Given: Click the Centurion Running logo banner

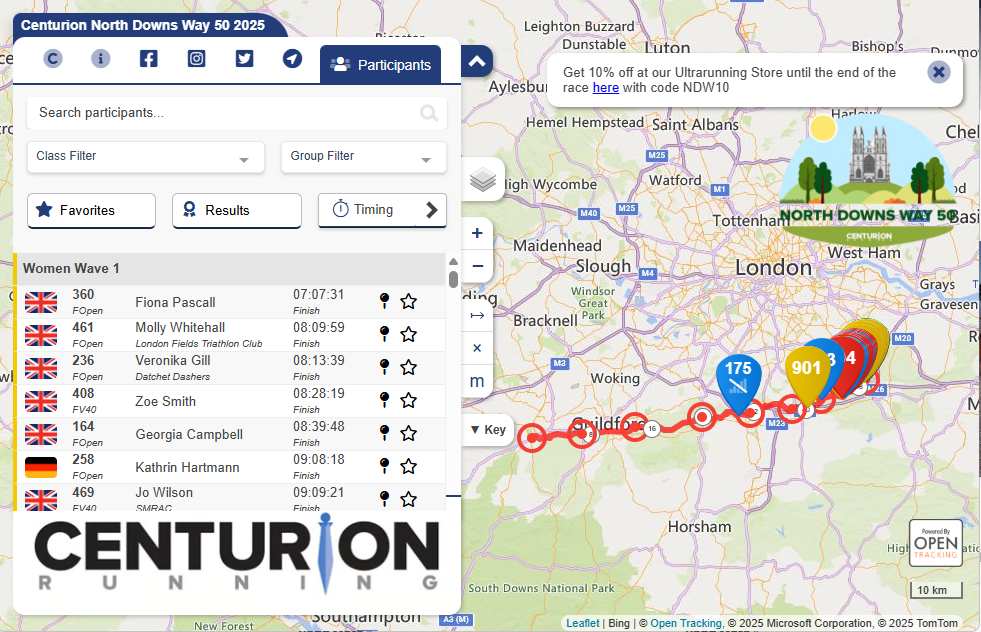Looking at the screenshot, I should pos(236,556).
